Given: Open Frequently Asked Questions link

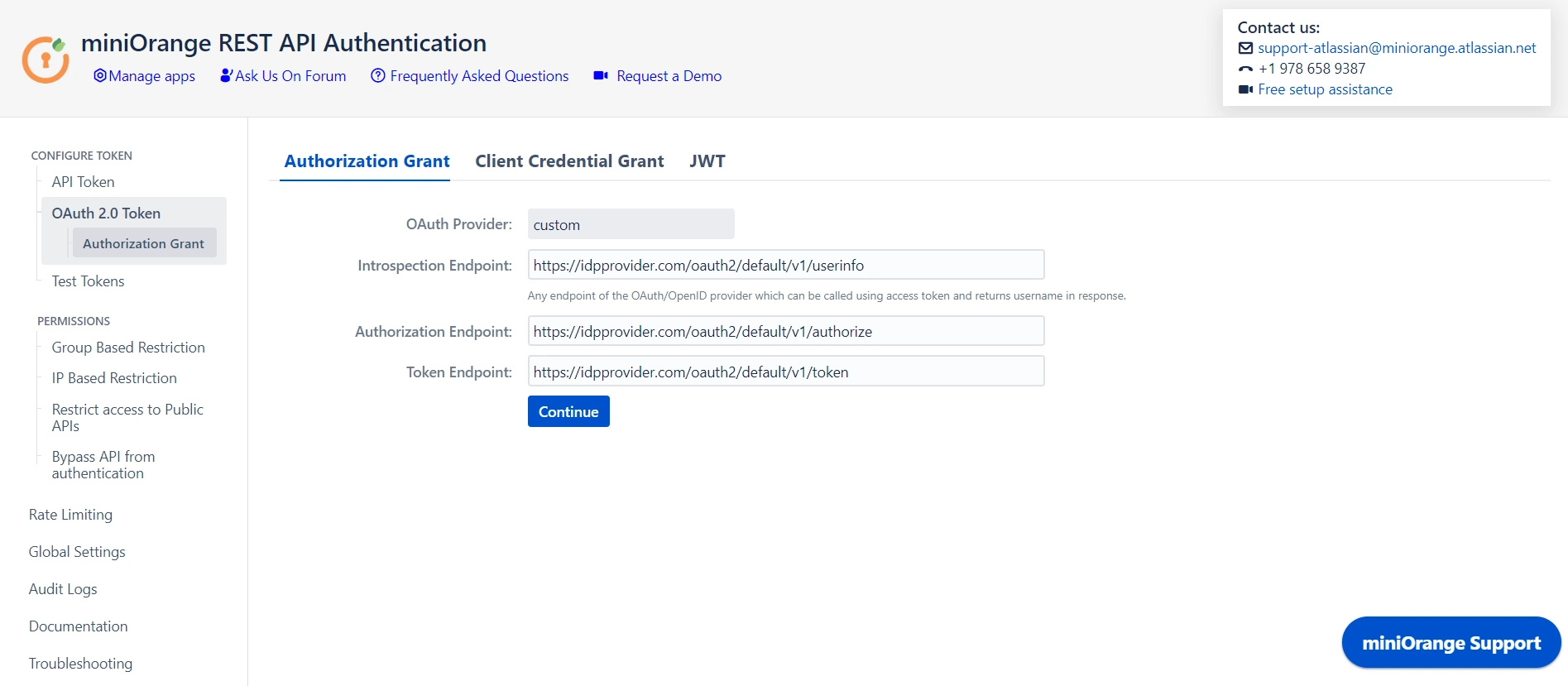Looking at the screenshot, I should tap(479, 76).
